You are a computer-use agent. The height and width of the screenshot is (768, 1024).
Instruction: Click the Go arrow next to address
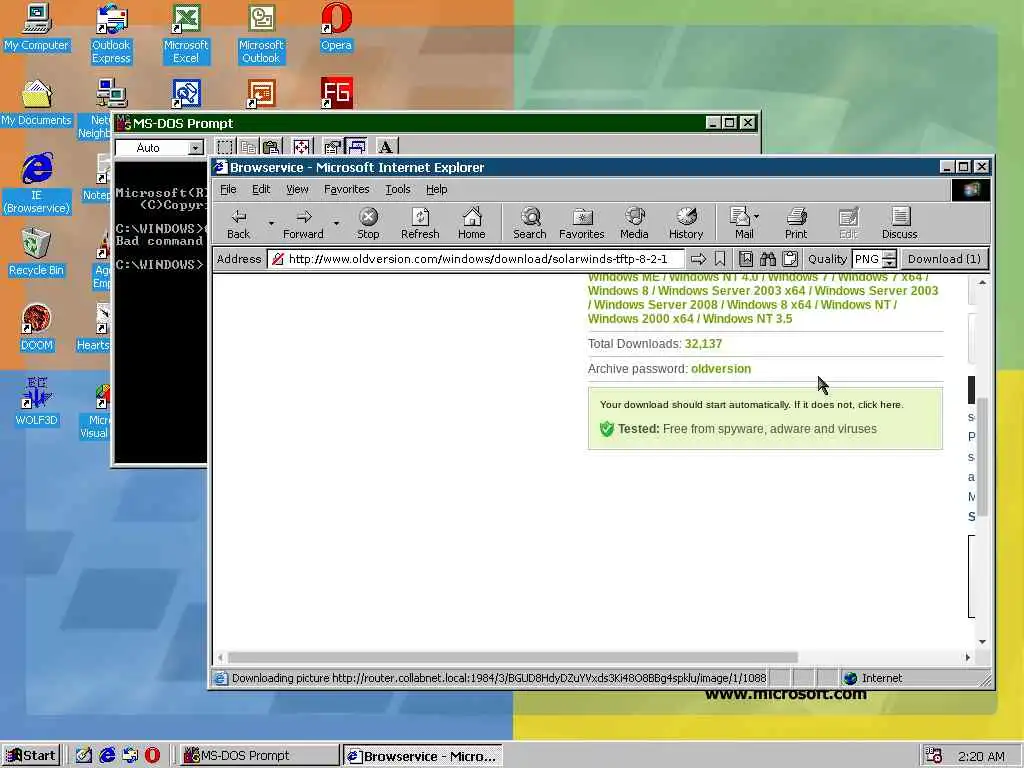[698, 259]
